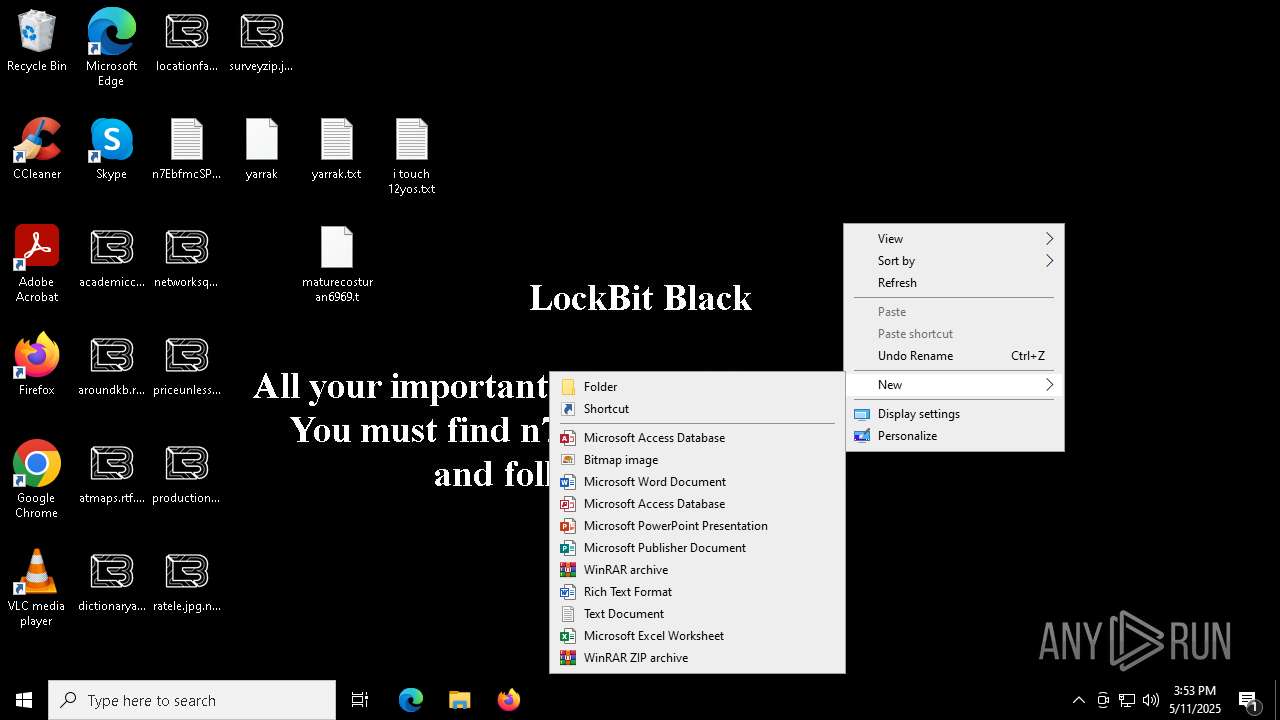Select the Skype desktop shortcut
1280x720 pixels.
point(111,149)
